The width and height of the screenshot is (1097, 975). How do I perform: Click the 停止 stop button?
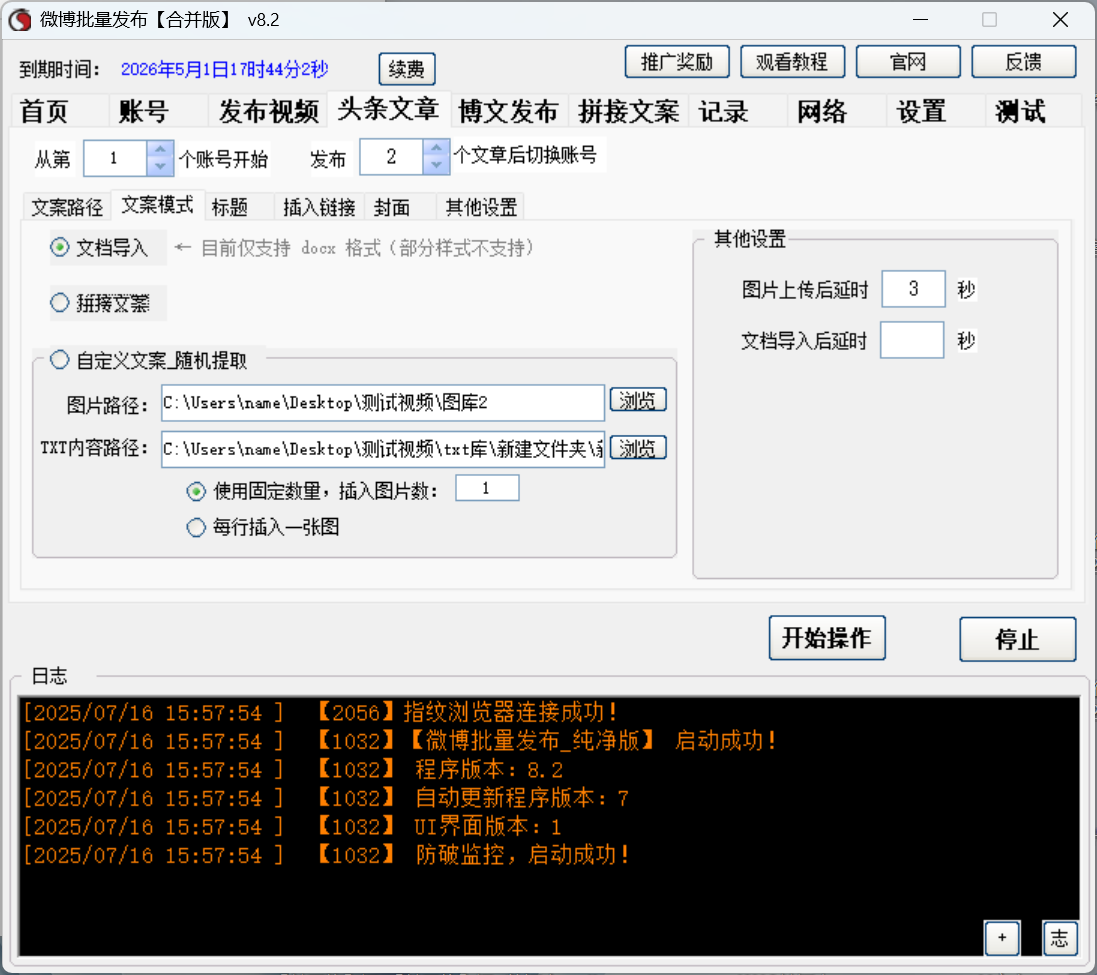pyautogui.click(x=1017, y=639)
